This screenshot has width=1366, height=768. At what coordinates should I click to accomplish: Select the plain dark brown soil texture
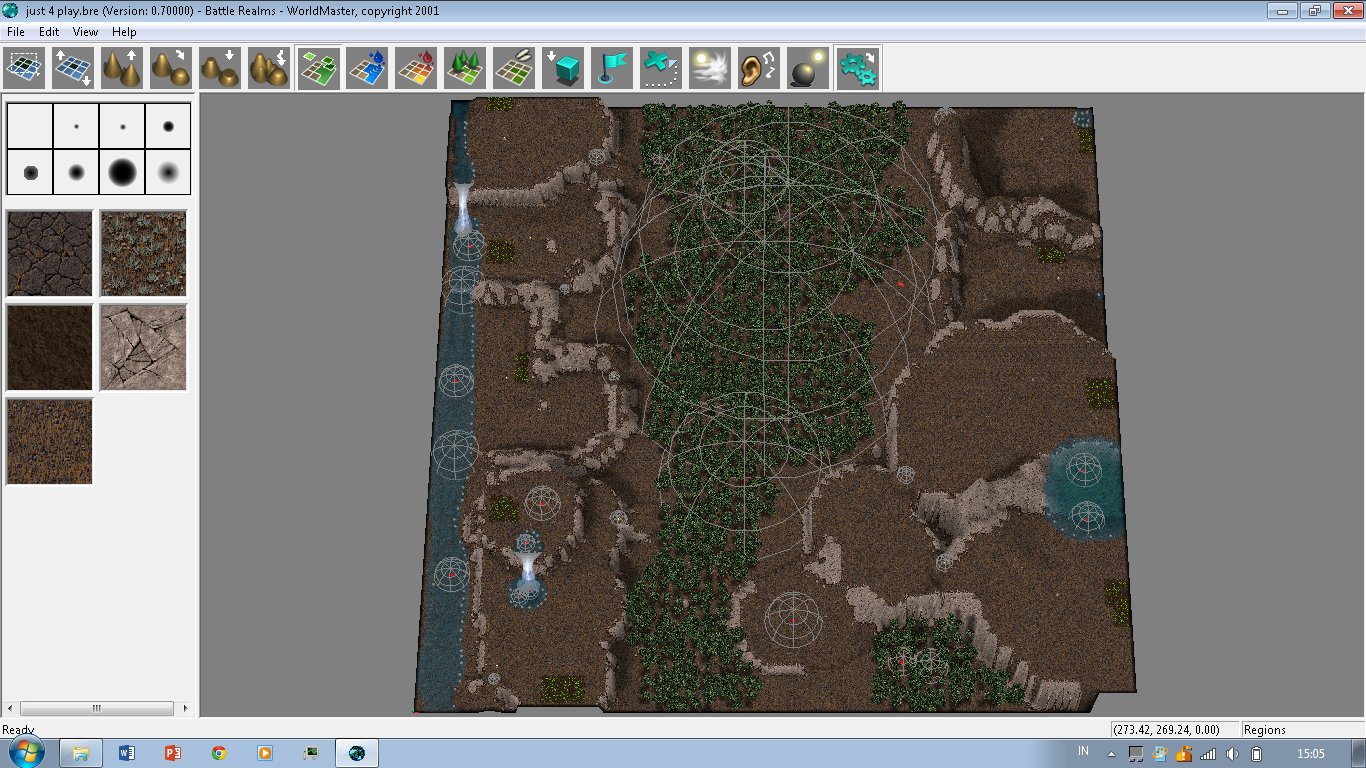(x=50, y=347)
